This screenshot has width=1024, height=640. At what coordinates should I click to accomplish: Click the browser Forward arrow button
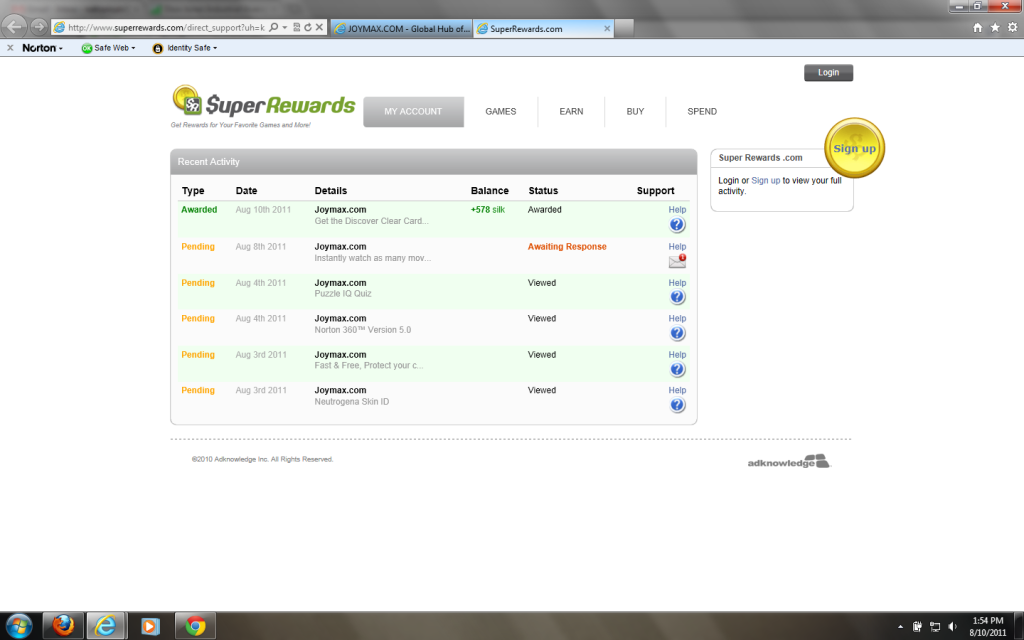39,27
